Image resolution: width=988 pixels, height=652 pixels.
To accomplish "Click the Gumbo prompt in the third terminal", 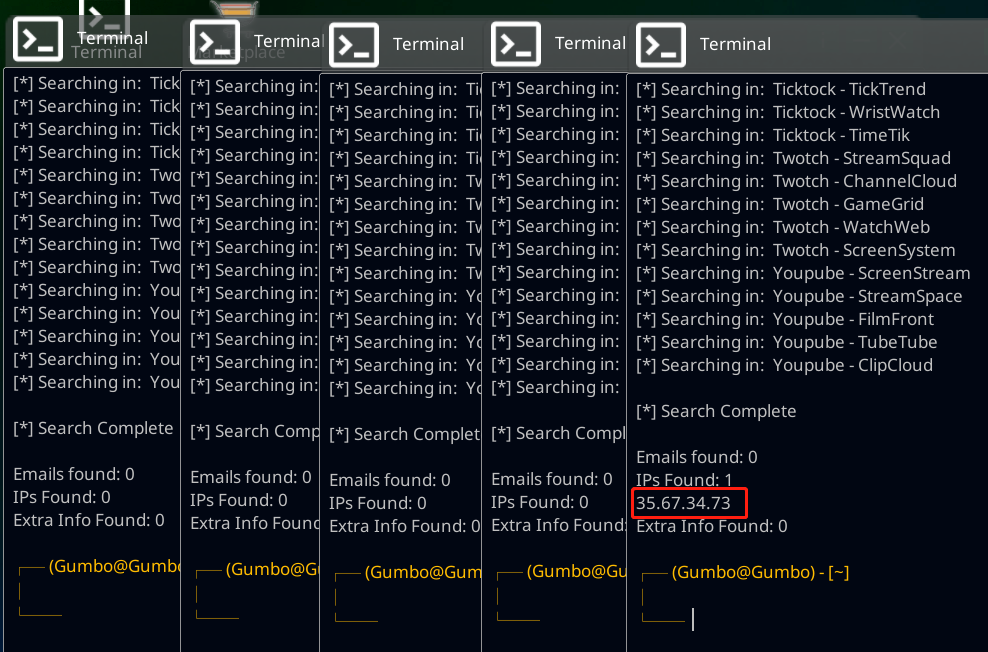I will coord(423,572).
